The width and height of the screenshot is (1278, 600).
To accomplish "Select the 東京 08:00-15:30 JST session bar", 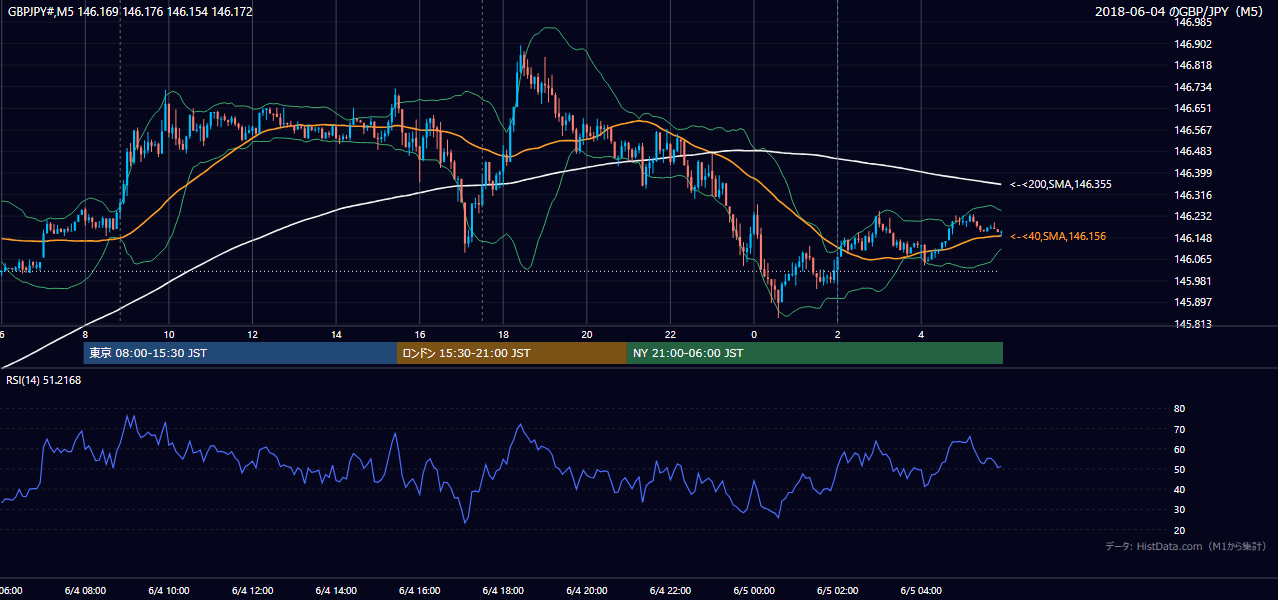I will [x=240, y=353].
